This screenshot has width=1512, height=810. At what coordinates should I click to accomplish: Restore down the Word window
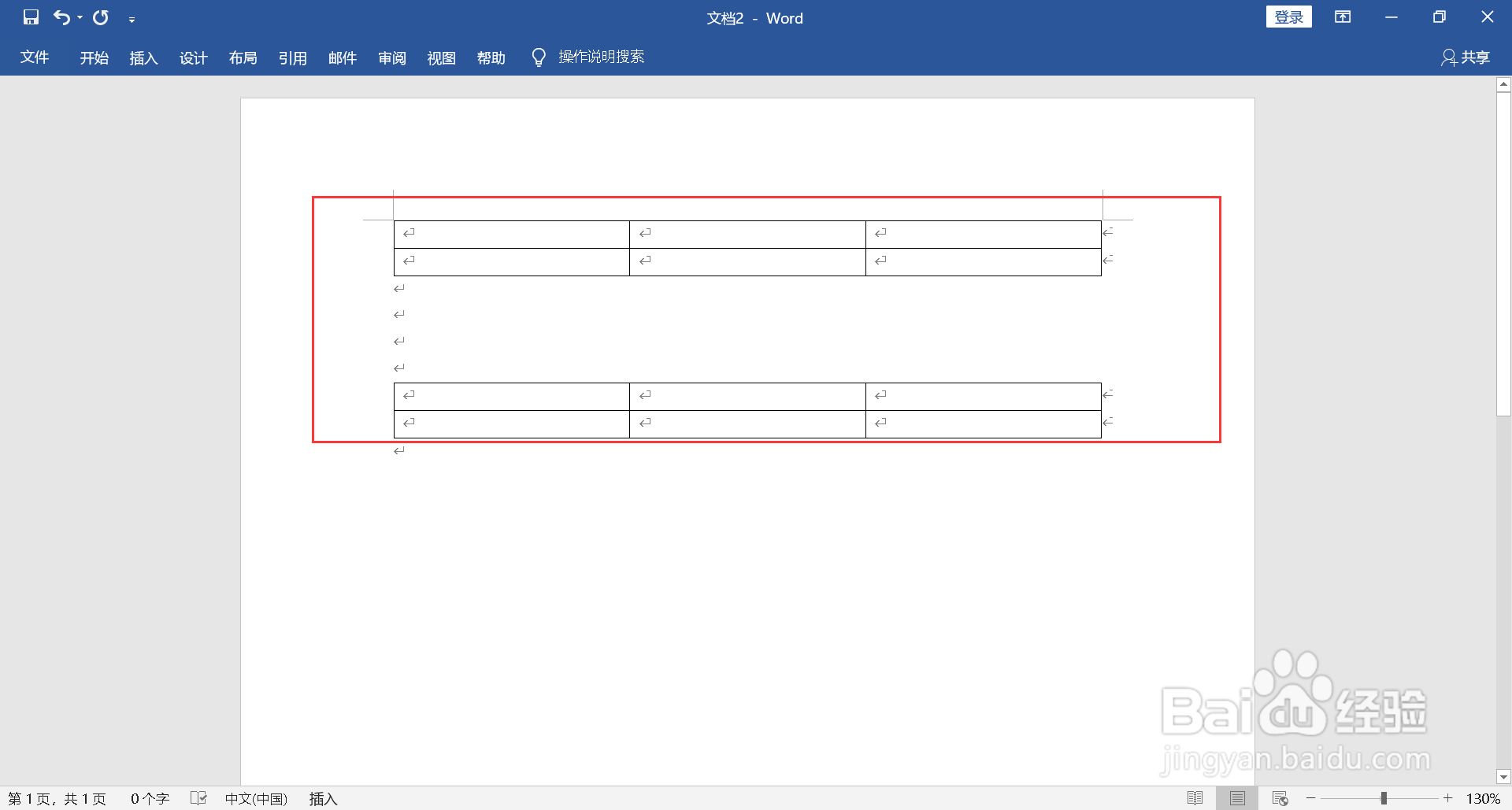1440,17
